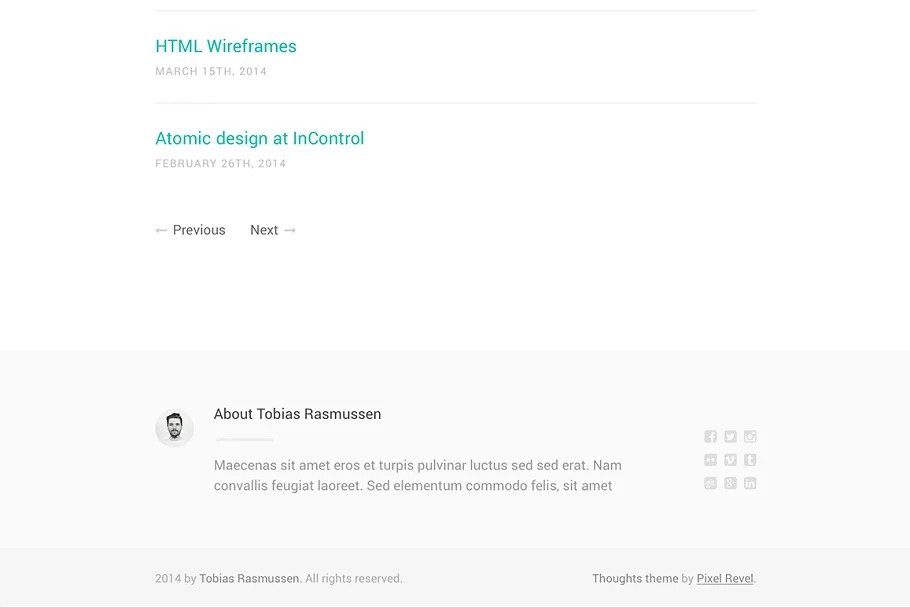Click the author avatar photo

[x=174, y=428]
